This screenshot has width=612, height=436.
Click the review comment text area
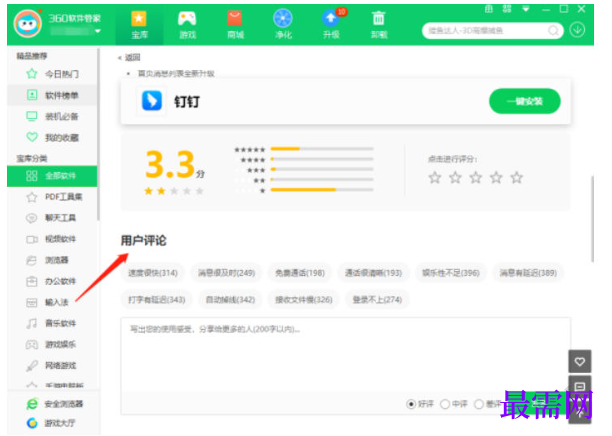point(345,355)
